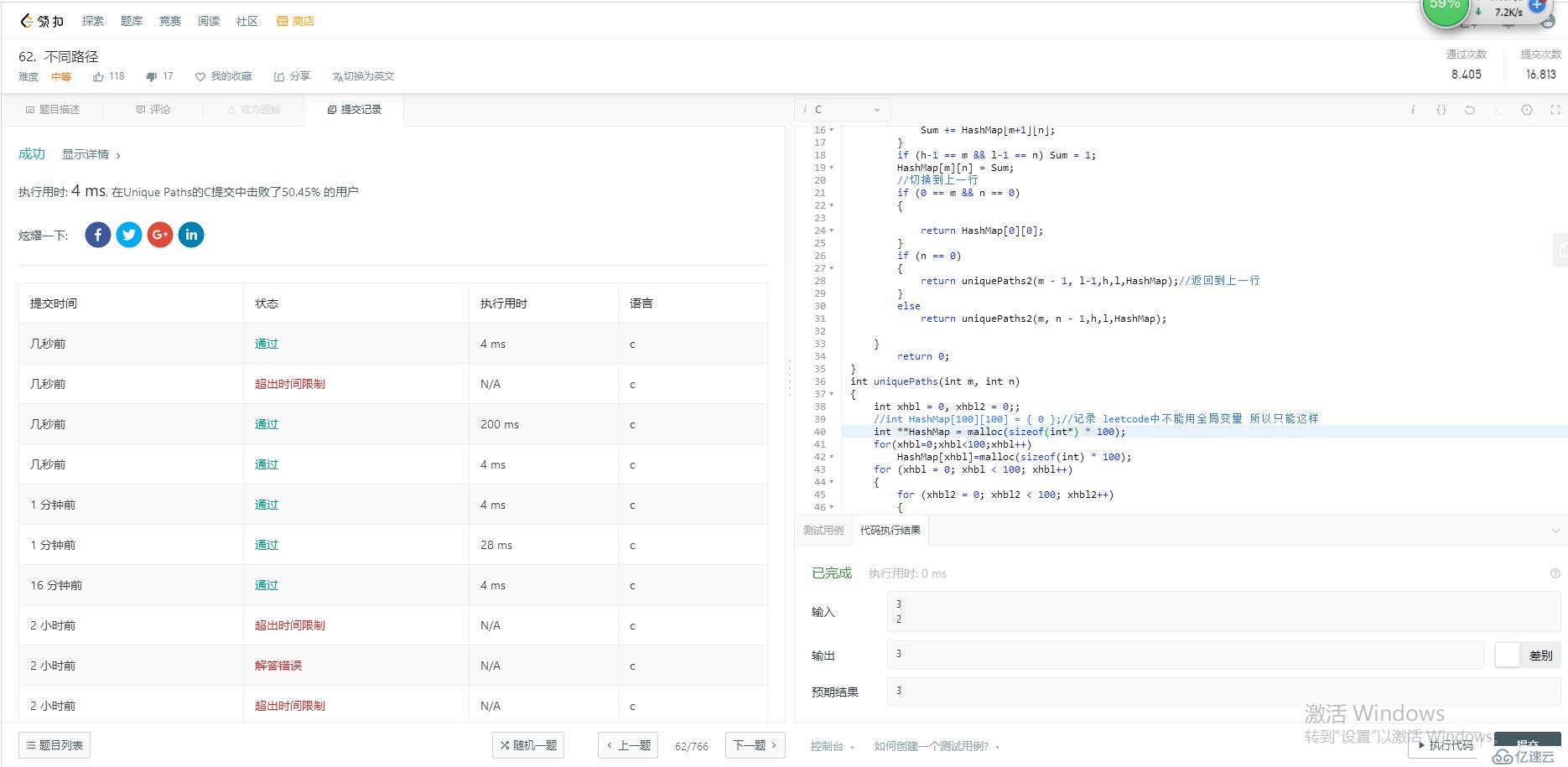Reset code with the restore icon
The width and height of the screenshot is (1568, 767).
point(1470,110)
